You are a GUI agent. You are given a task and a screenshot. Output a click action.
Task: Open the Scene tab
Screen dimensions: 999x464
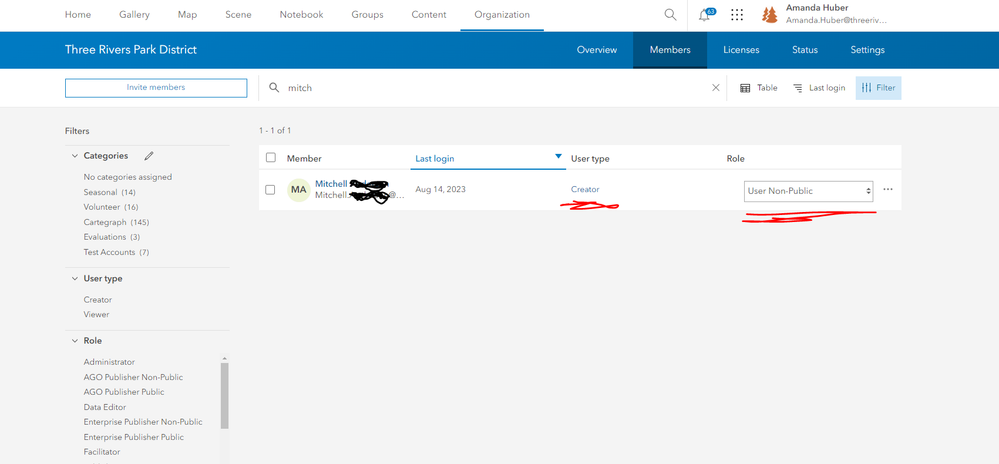238,15
